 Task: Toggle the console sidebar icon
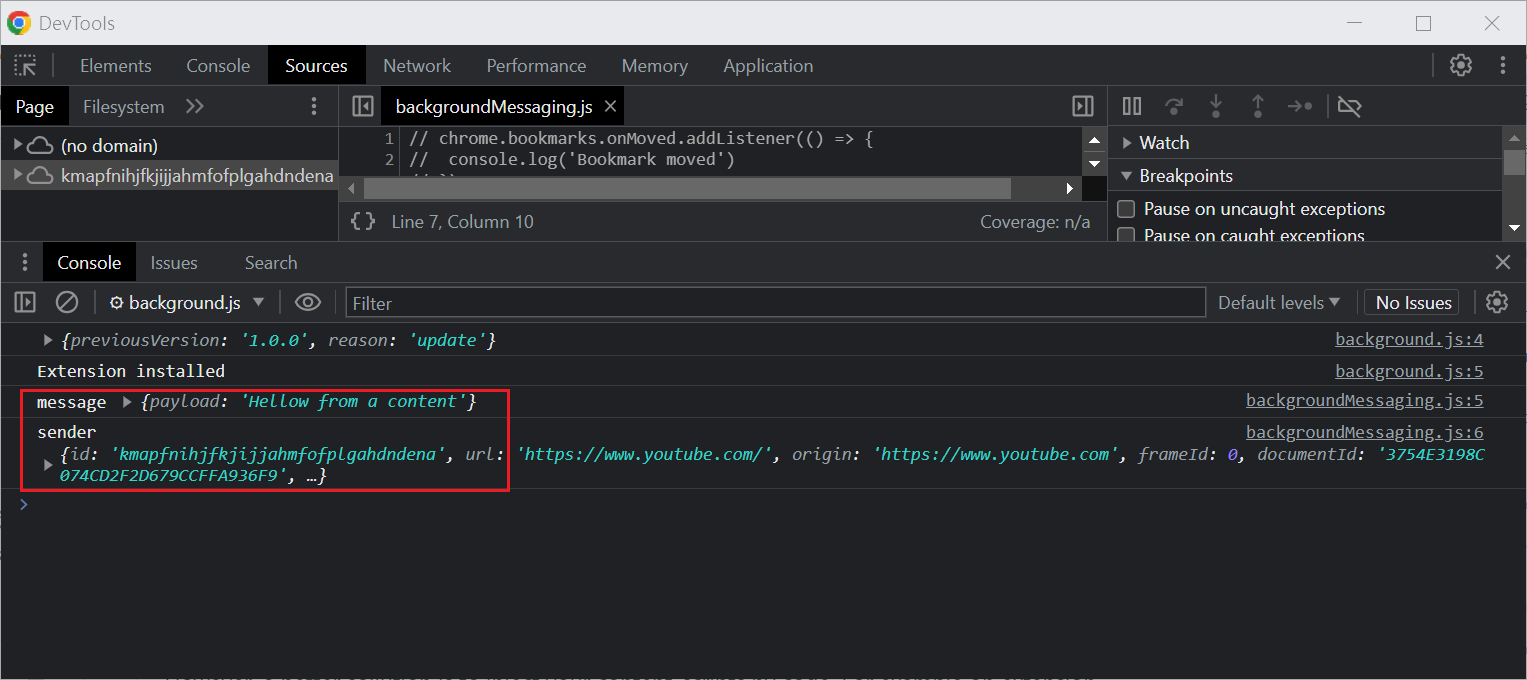[25, 302]
